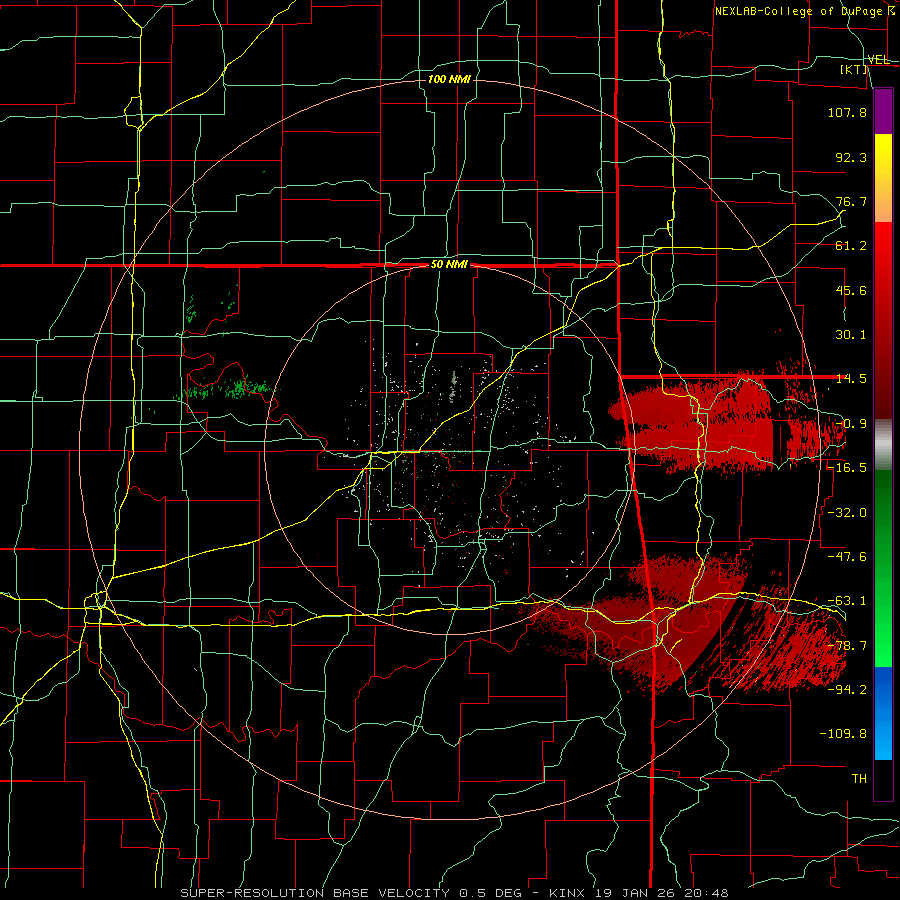Click the 14.5 legend value
900x900 pixels.
tap(851, 379)
